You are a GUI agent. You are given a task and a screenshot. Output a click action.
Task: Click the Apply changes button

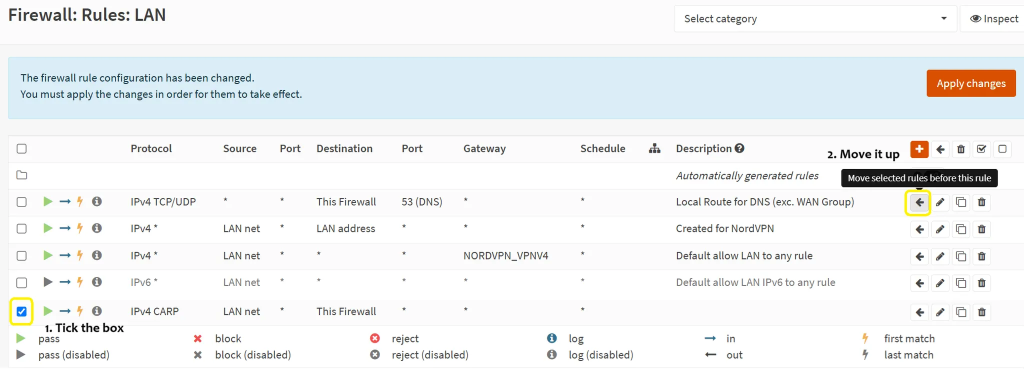tap(971, 84)
